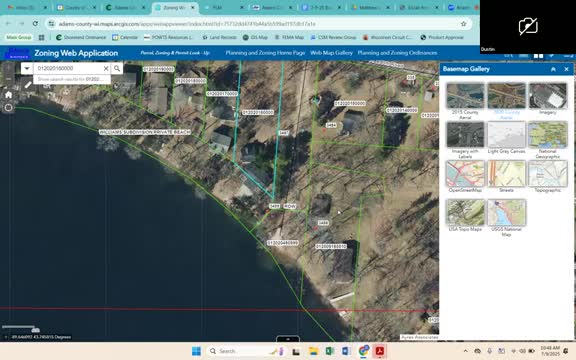Click the map Home extent button

tap(8, 95)
